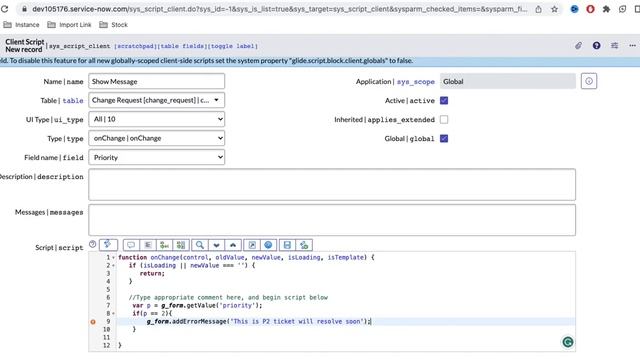The image size is (640, 360).
Task: Open the Table Change Request dropdown
Action: pos(156,100)
